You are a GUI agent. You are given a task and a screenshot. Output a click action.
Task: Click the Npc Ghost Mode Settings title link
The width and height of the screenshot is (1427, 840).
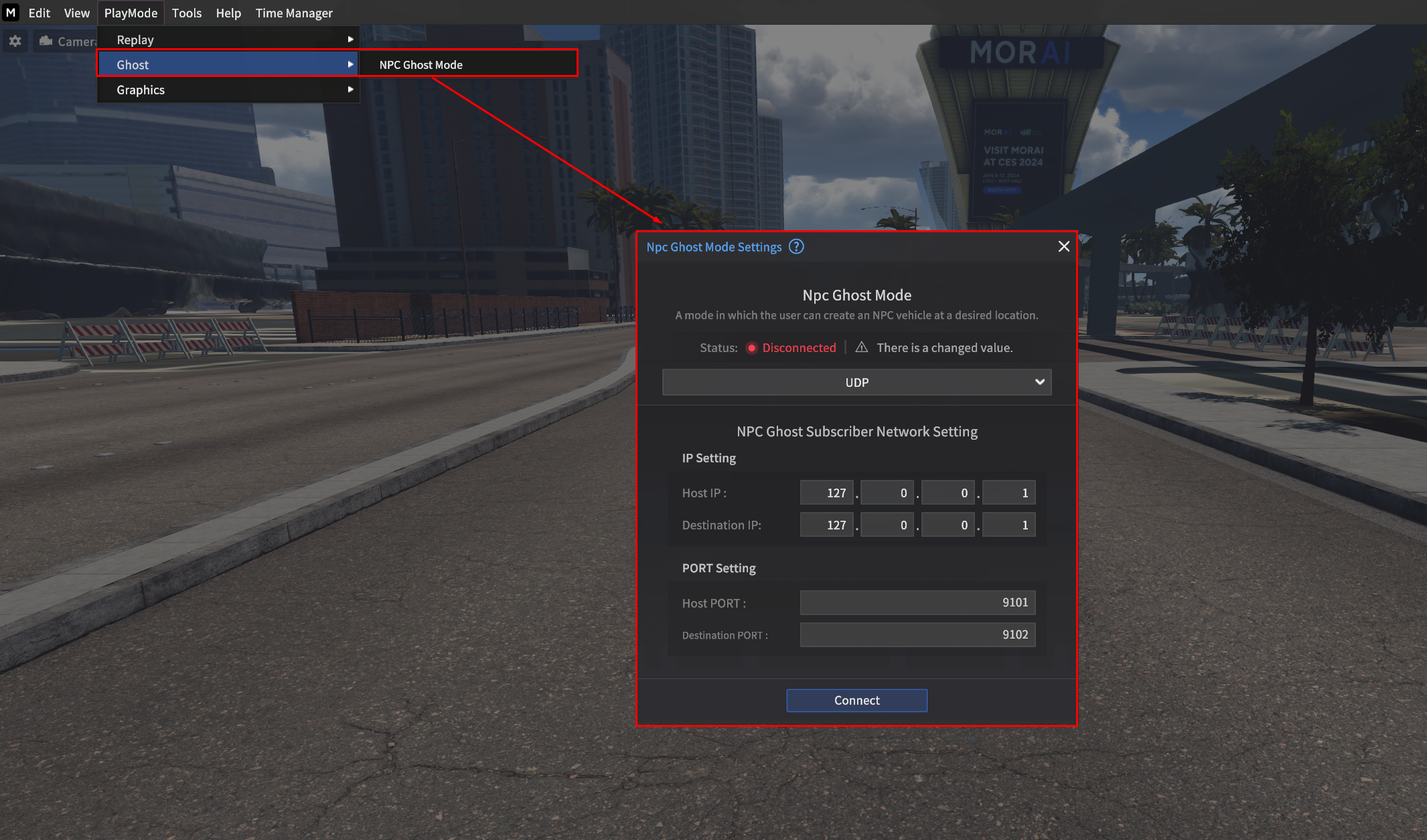point(714,247)
